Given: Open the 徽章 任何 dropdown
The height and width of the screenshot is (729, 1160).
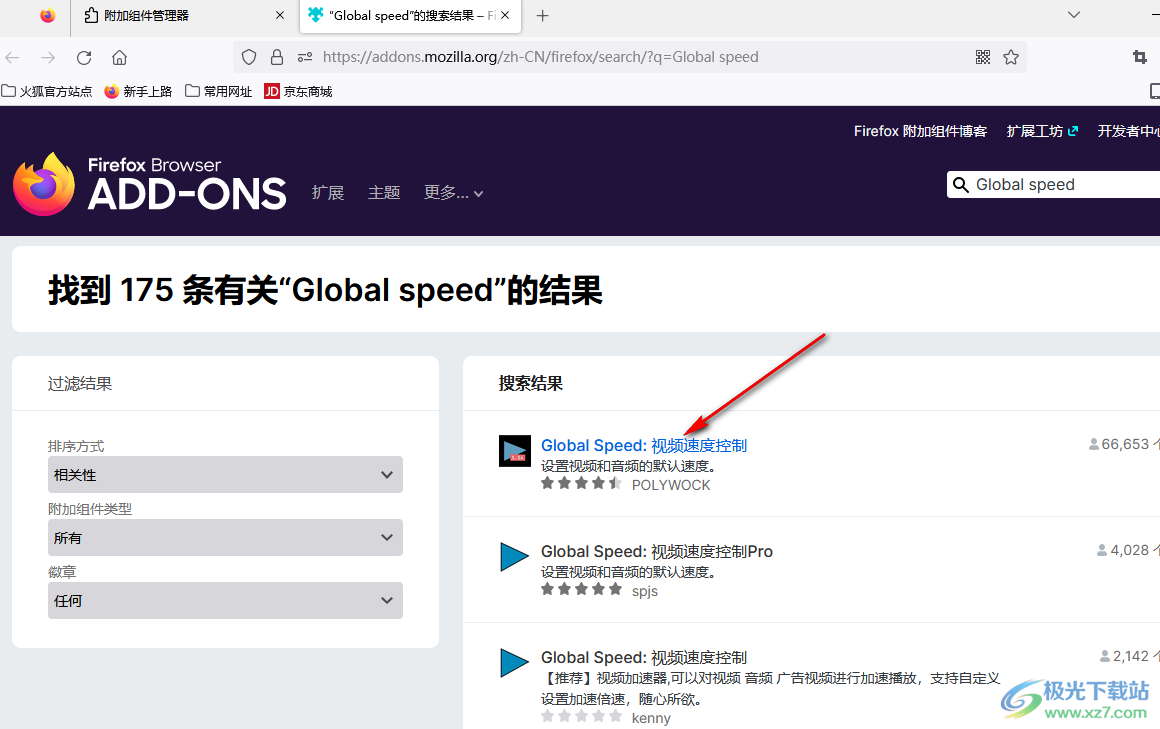Looking at the screenshot, I should click(x=226, y=600).
